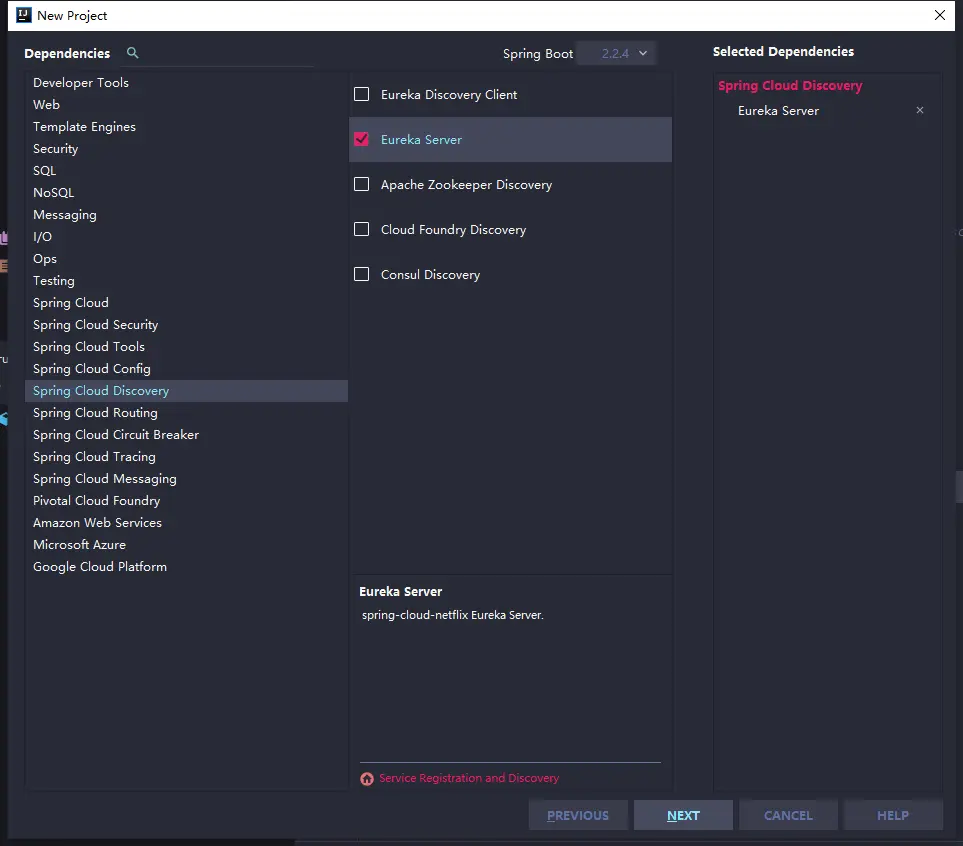Screen dimensions: 963x846
Task: Select the I/O category
Action: click(187, 237)
